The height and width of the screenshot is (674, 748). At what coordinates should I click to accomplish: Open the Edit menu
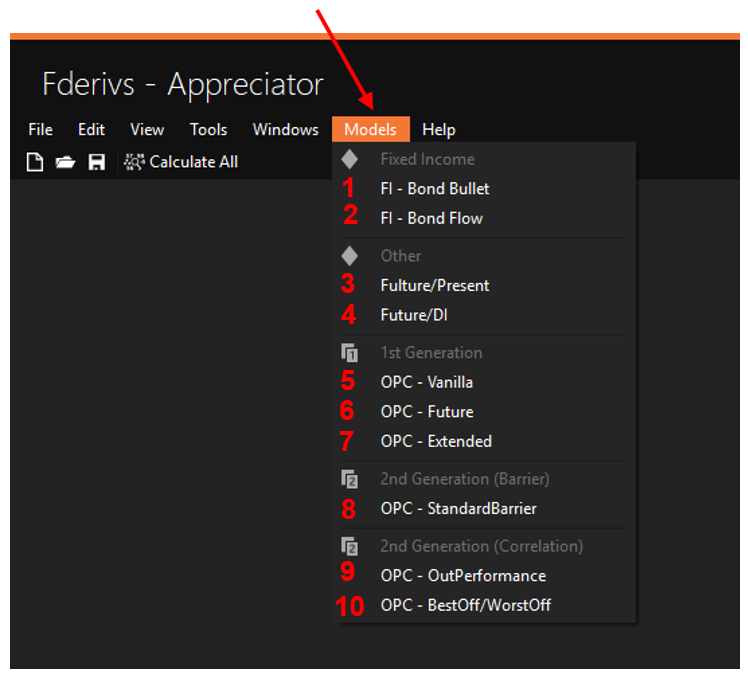coord(91,130)
